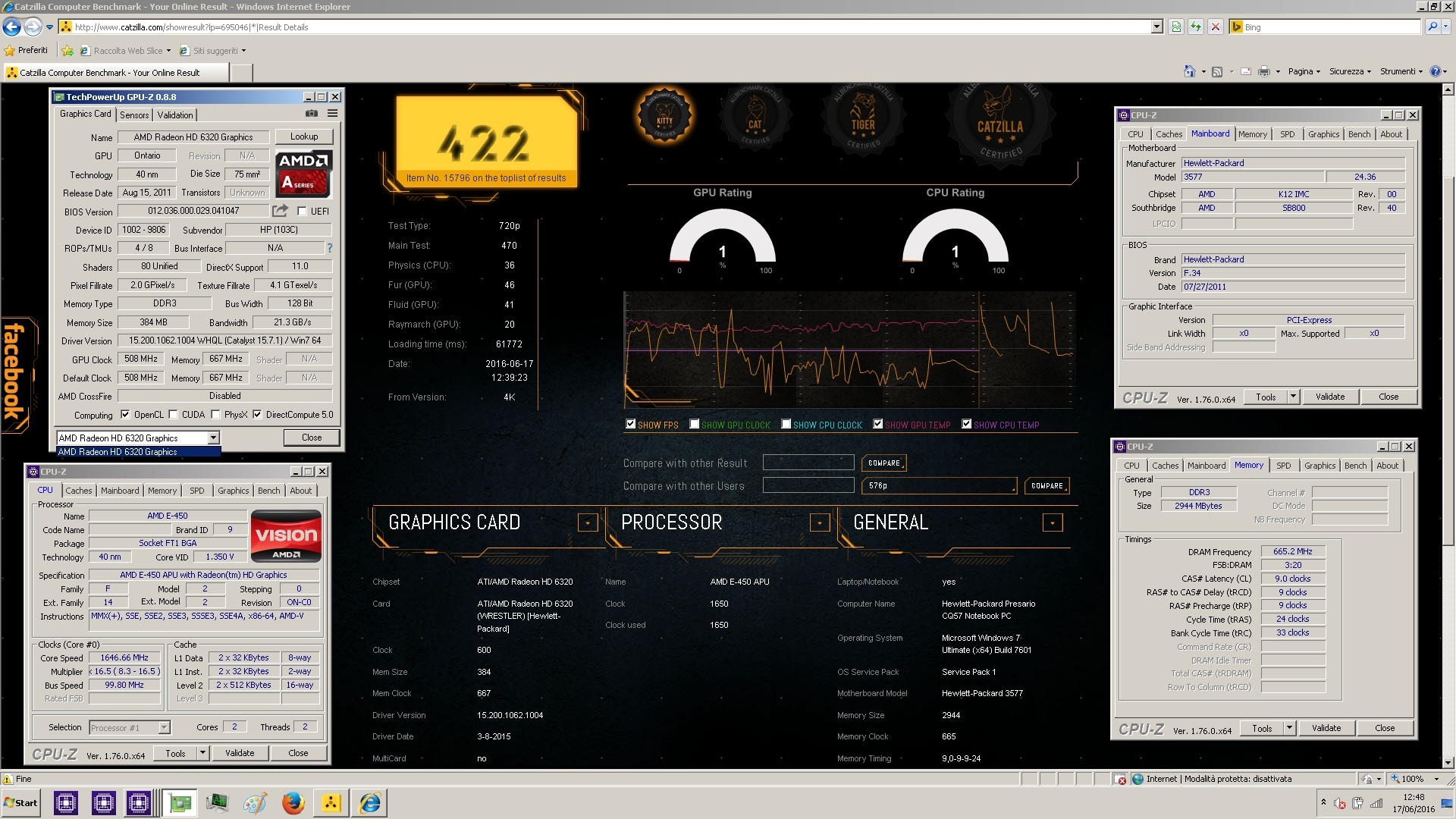
Task: Click the AMD A-Series logo in GPU-Z
Action: (x=303, y=174)
